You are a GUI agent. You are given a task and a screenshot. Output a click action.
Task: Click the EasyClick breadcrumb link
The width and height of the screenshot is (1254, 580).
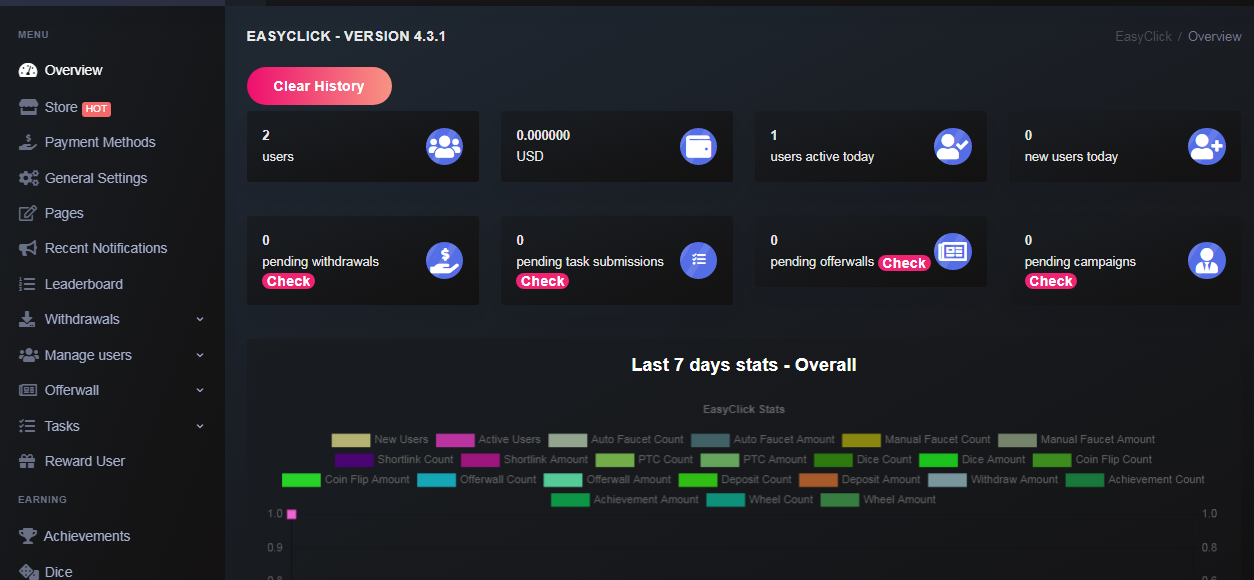pos(1143,36)
